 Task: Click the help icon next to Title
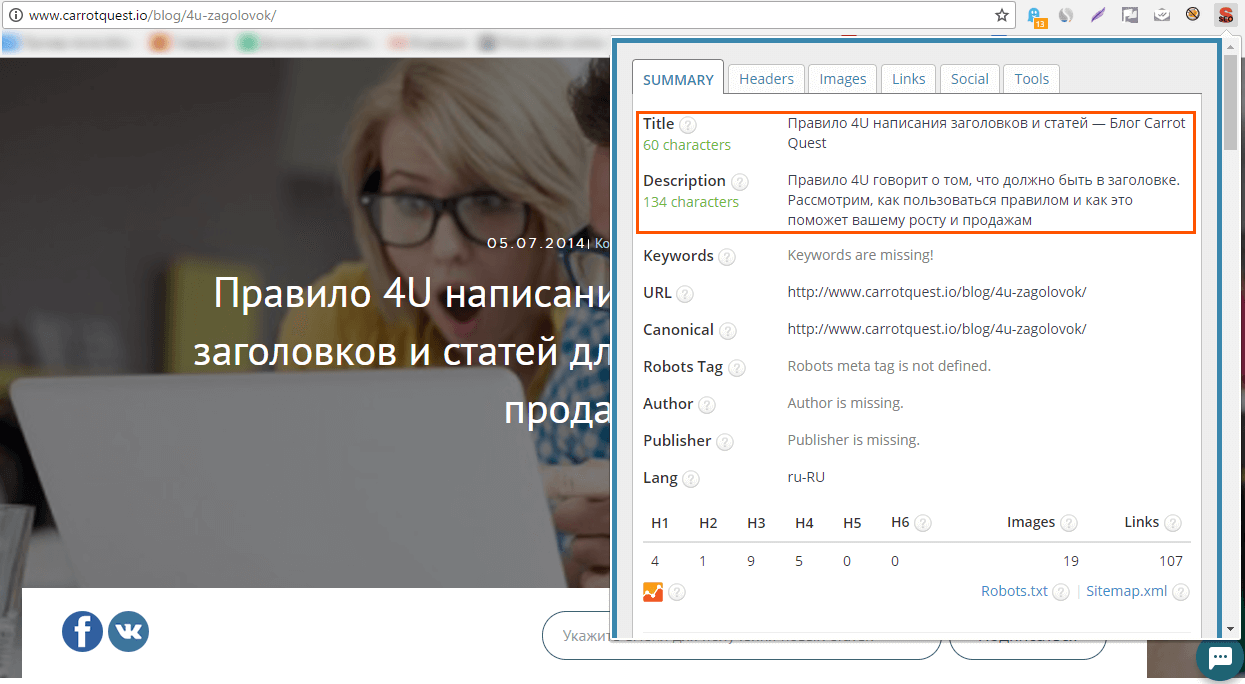click(x=688, y=125)
